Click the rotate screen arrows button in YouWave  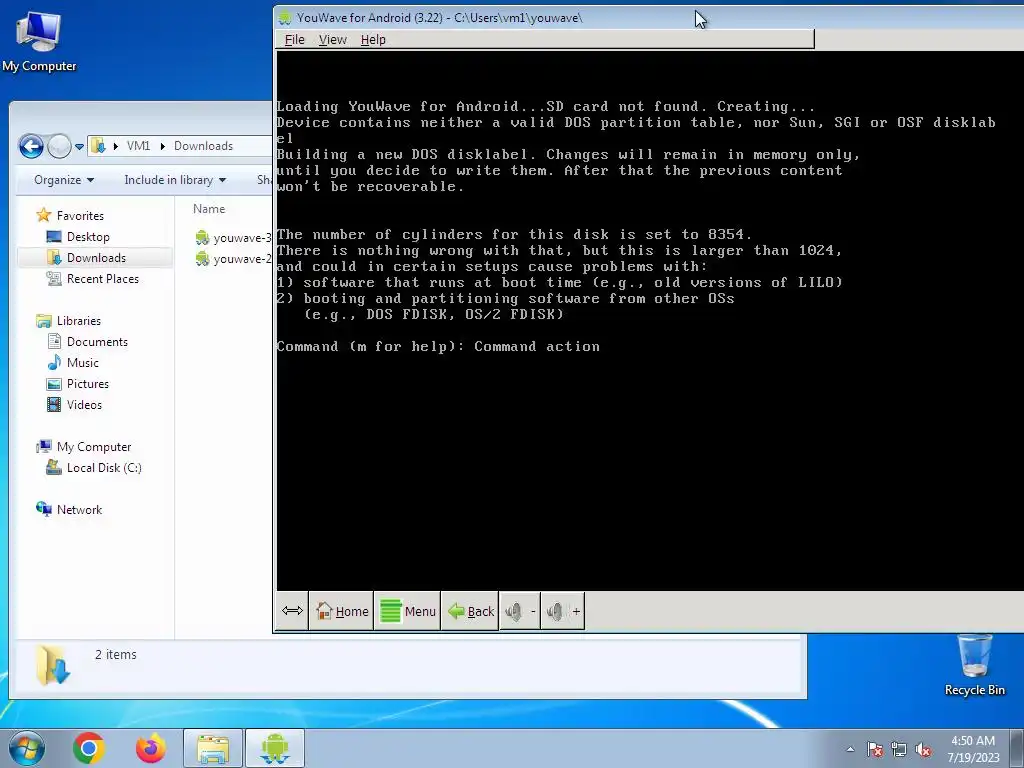[x=292, y=611]
